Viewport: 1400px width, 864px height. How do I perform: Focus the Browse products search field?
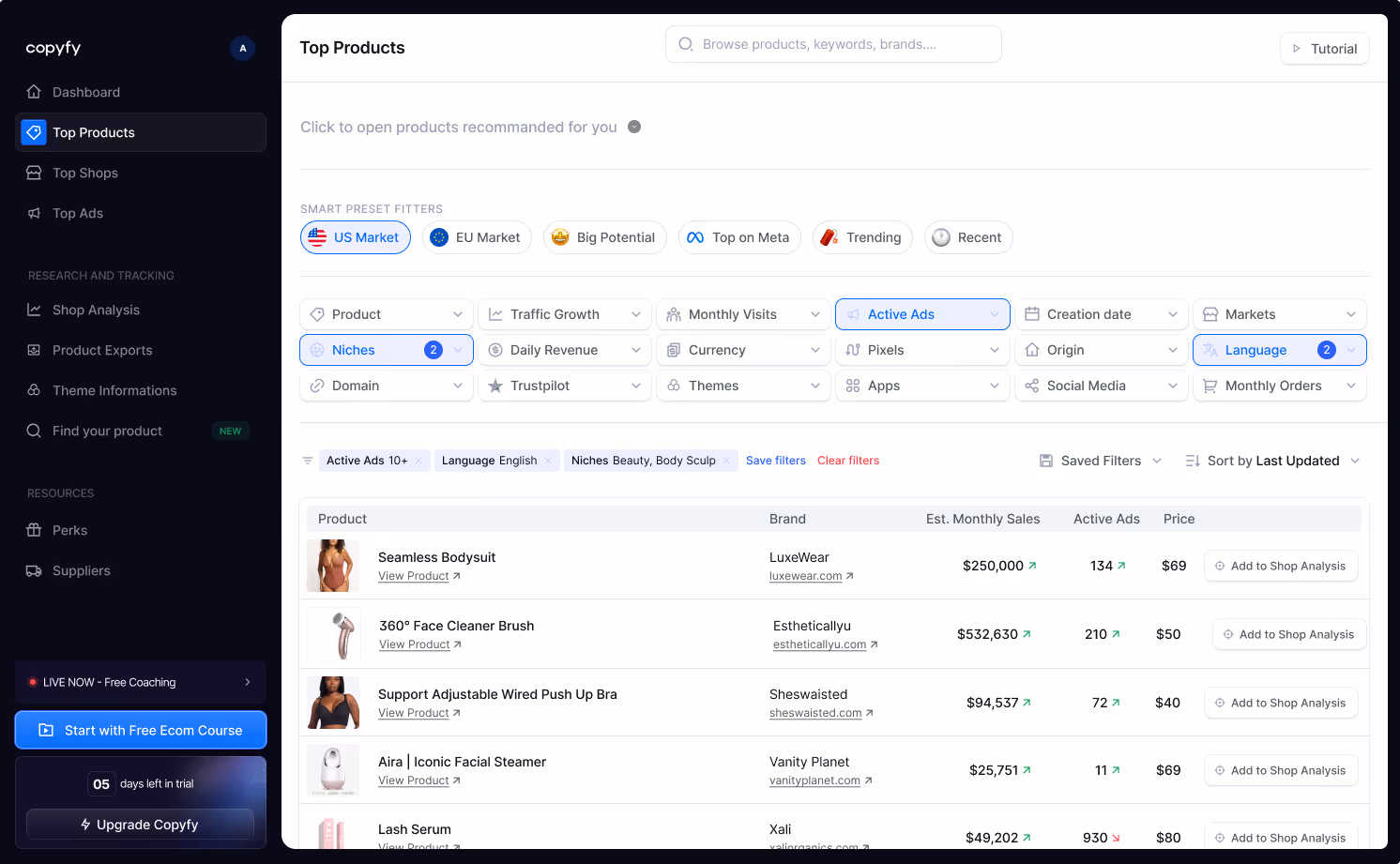833,44
